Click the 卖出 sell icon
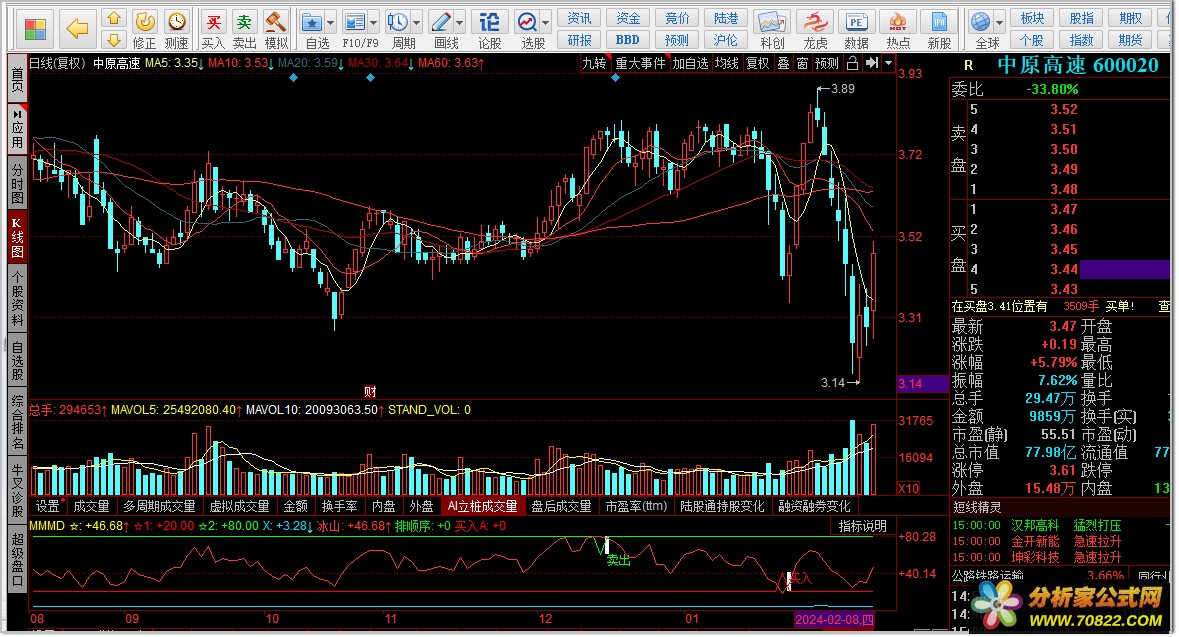This screenshot has height=637, width=1179. (244, 29)
